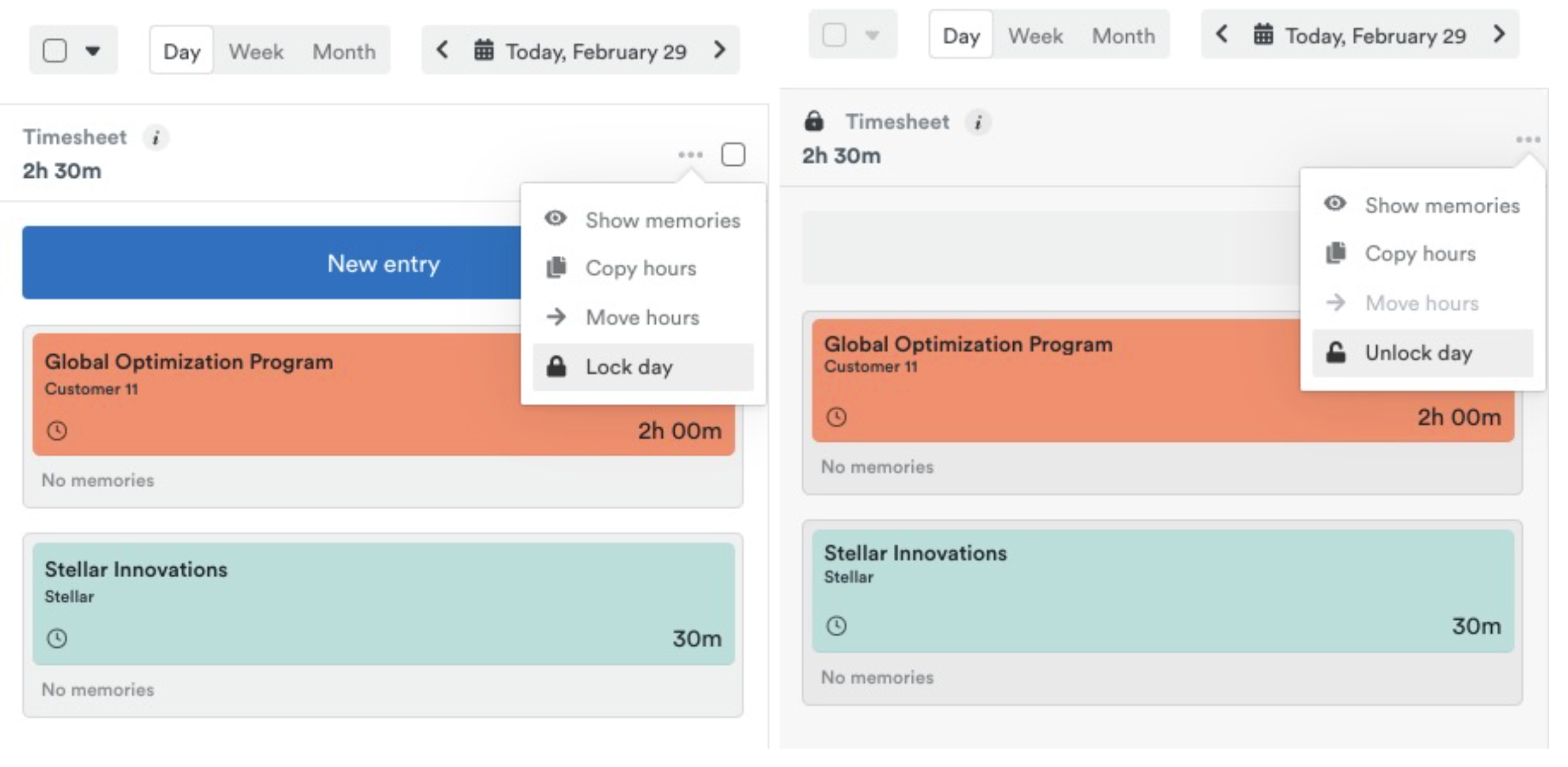Click info icon beside locked Timesheet title
The image size is (1568, 767).
[978, 123]
